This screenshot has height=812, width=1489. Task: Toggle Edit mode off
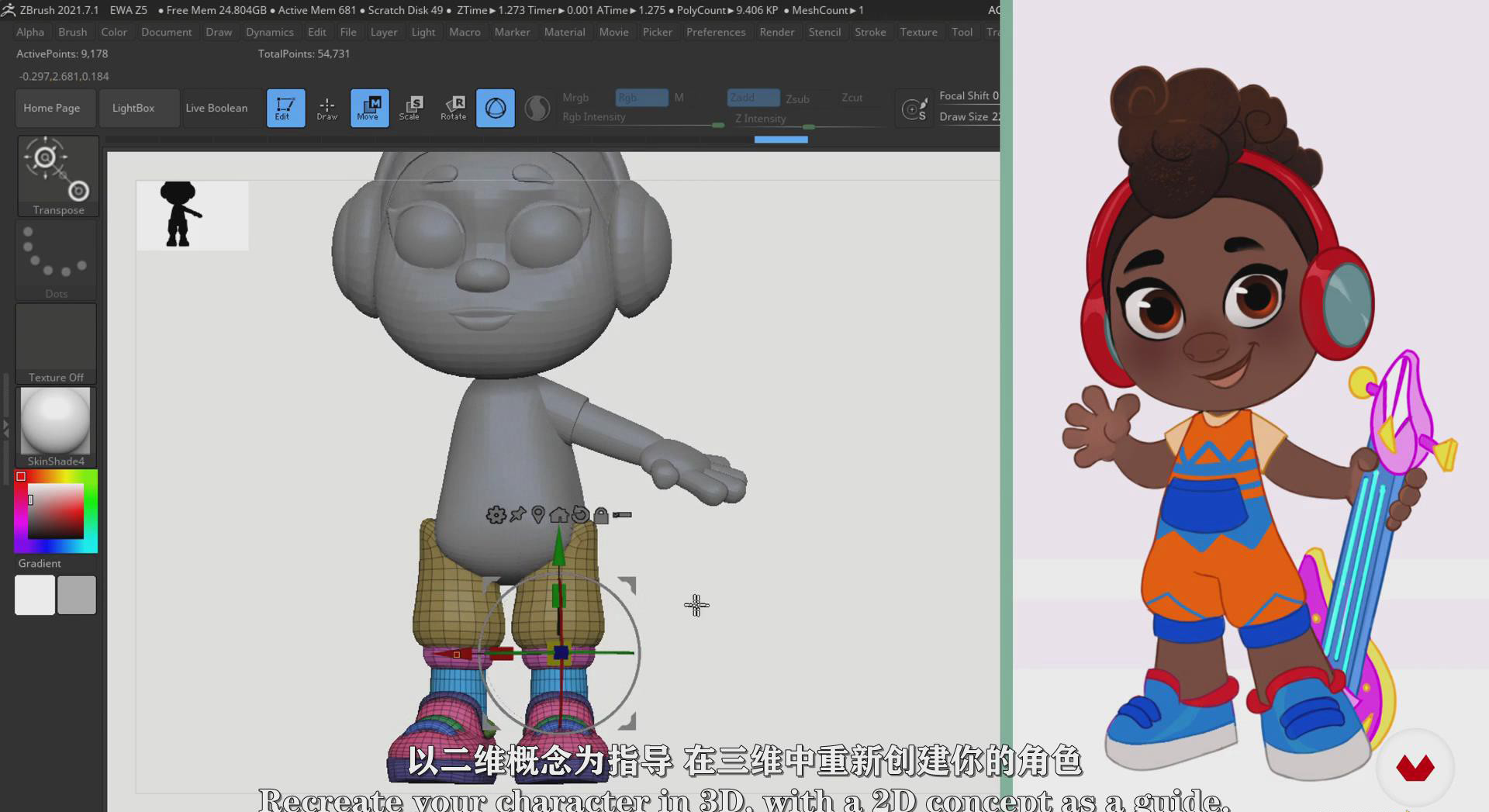[x=285, y=108]
